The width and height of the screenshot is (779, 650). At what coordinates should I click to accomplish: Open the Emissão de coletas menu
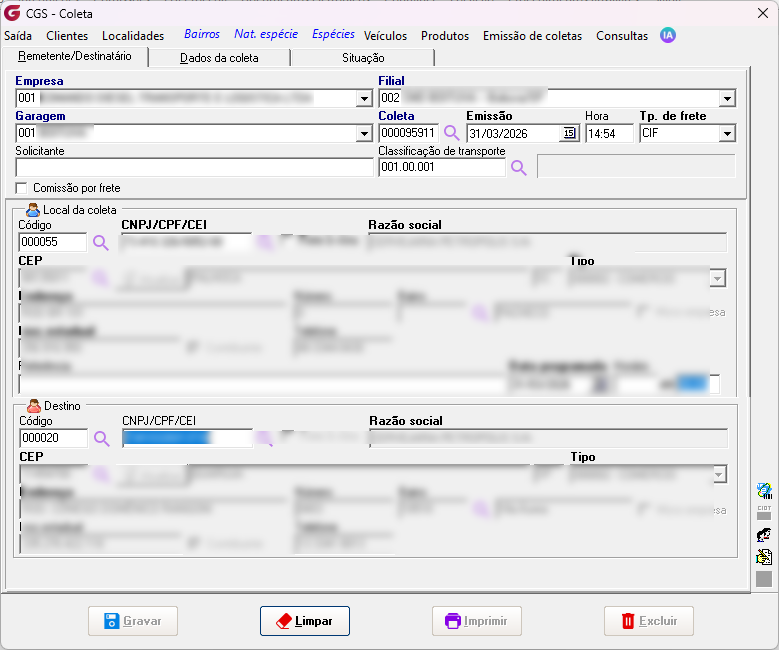pyautogui.click(x=532, y=36)
